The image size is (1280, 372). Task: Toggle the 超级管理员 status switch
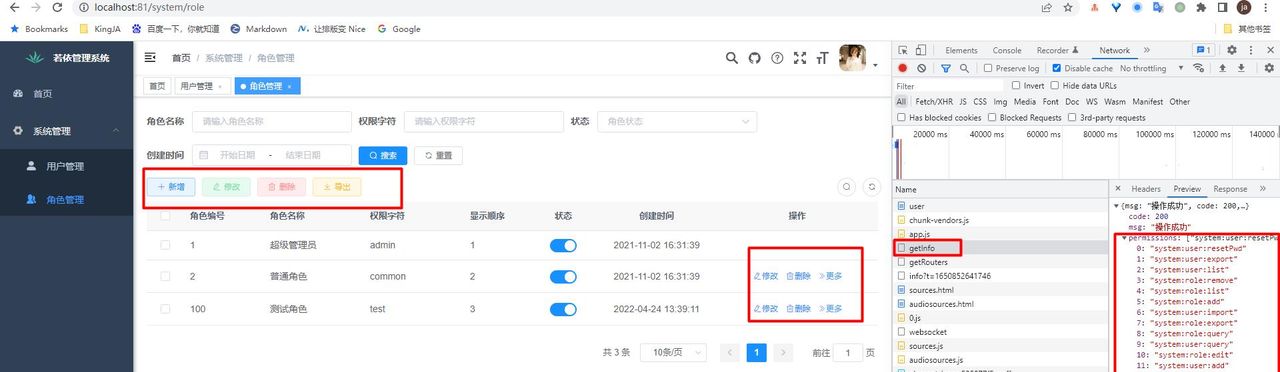pyautogui.click(x=563, y=245)
